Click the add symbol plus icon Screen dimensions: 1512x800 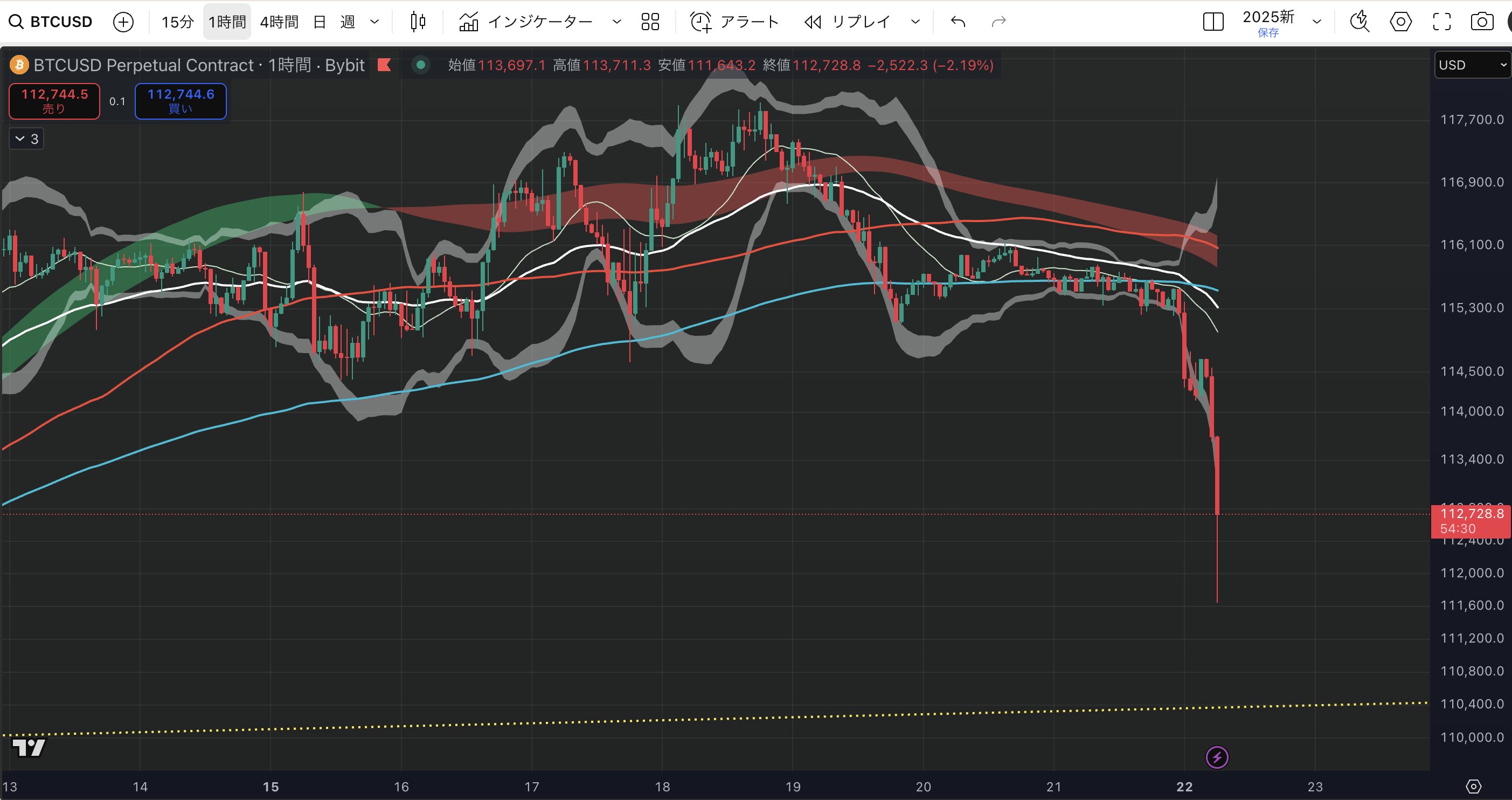123,22
